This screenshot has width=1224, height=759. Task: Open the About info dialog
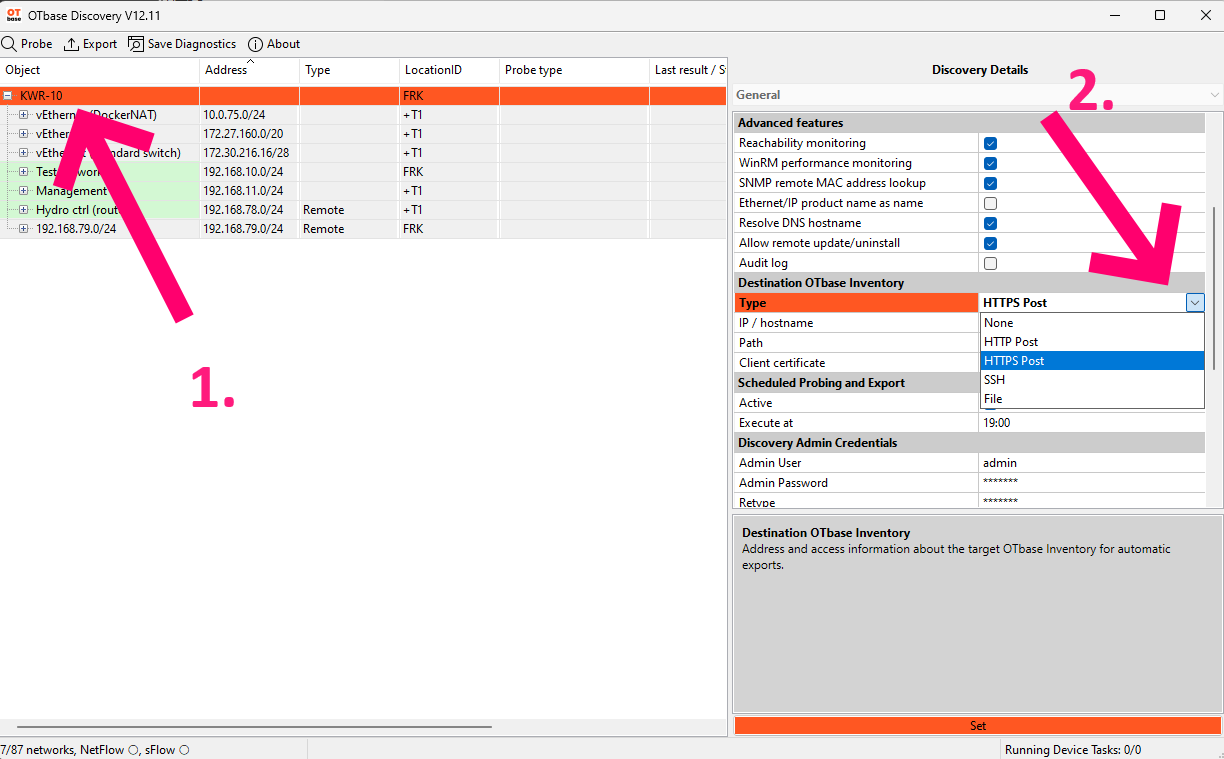(274, 44)
